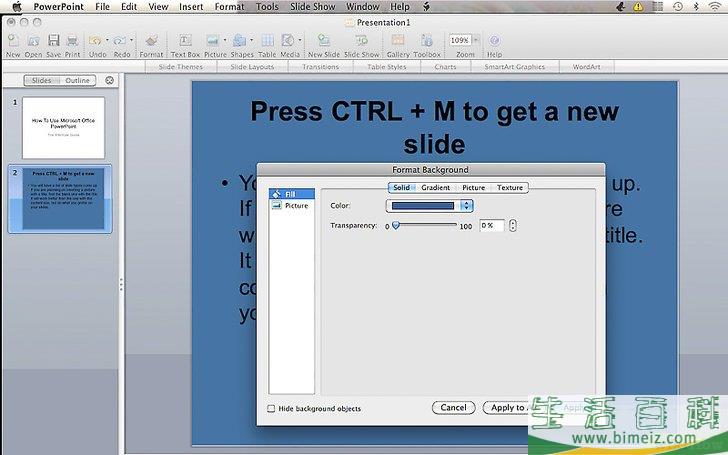Image resolution: width=728 pixels, height=455 pixels.
Task: Switch sidebar to Outline view
Action: point(77,80)
